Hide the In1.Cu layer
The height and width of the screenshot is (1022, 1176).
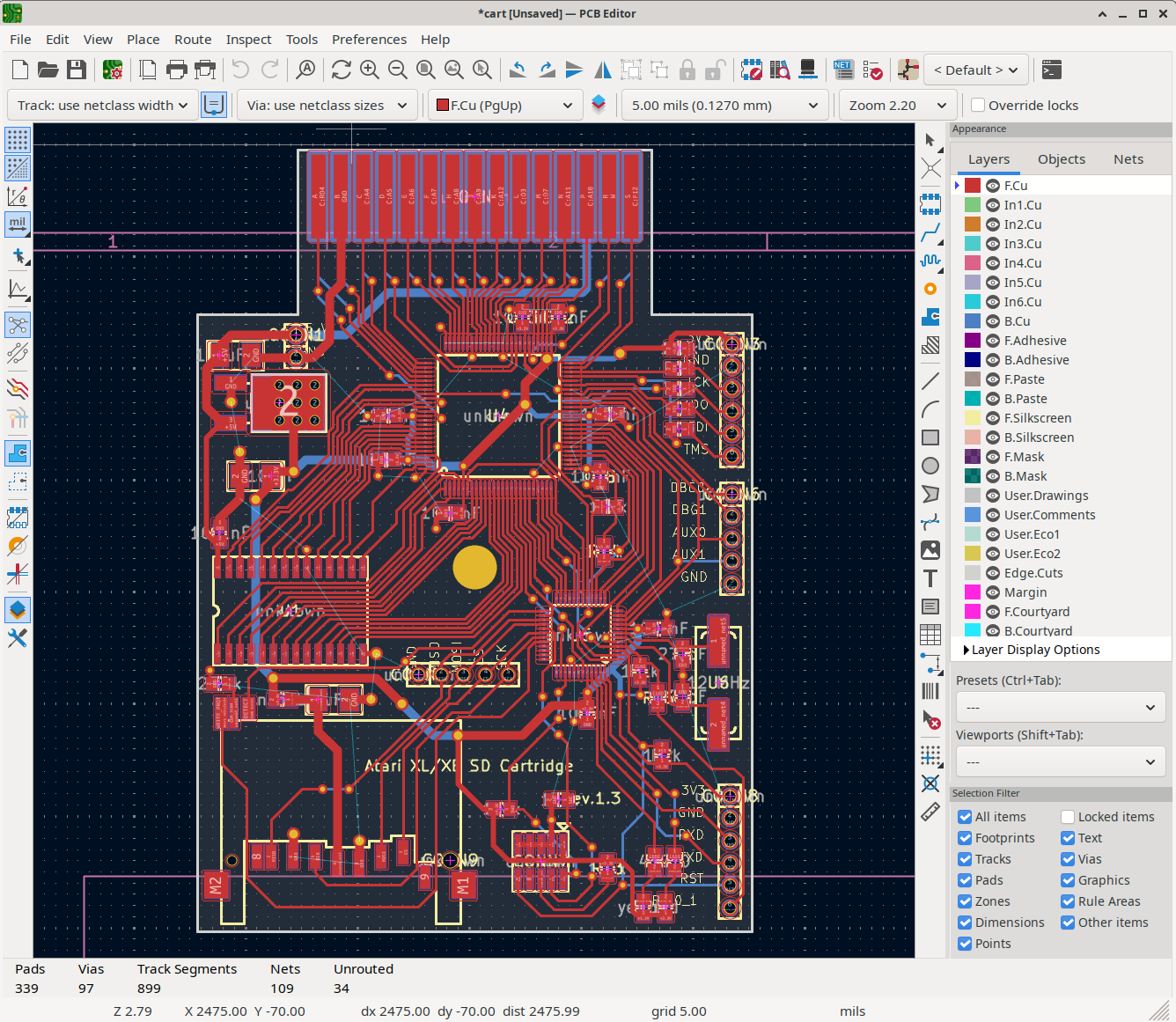click(992, 204)
